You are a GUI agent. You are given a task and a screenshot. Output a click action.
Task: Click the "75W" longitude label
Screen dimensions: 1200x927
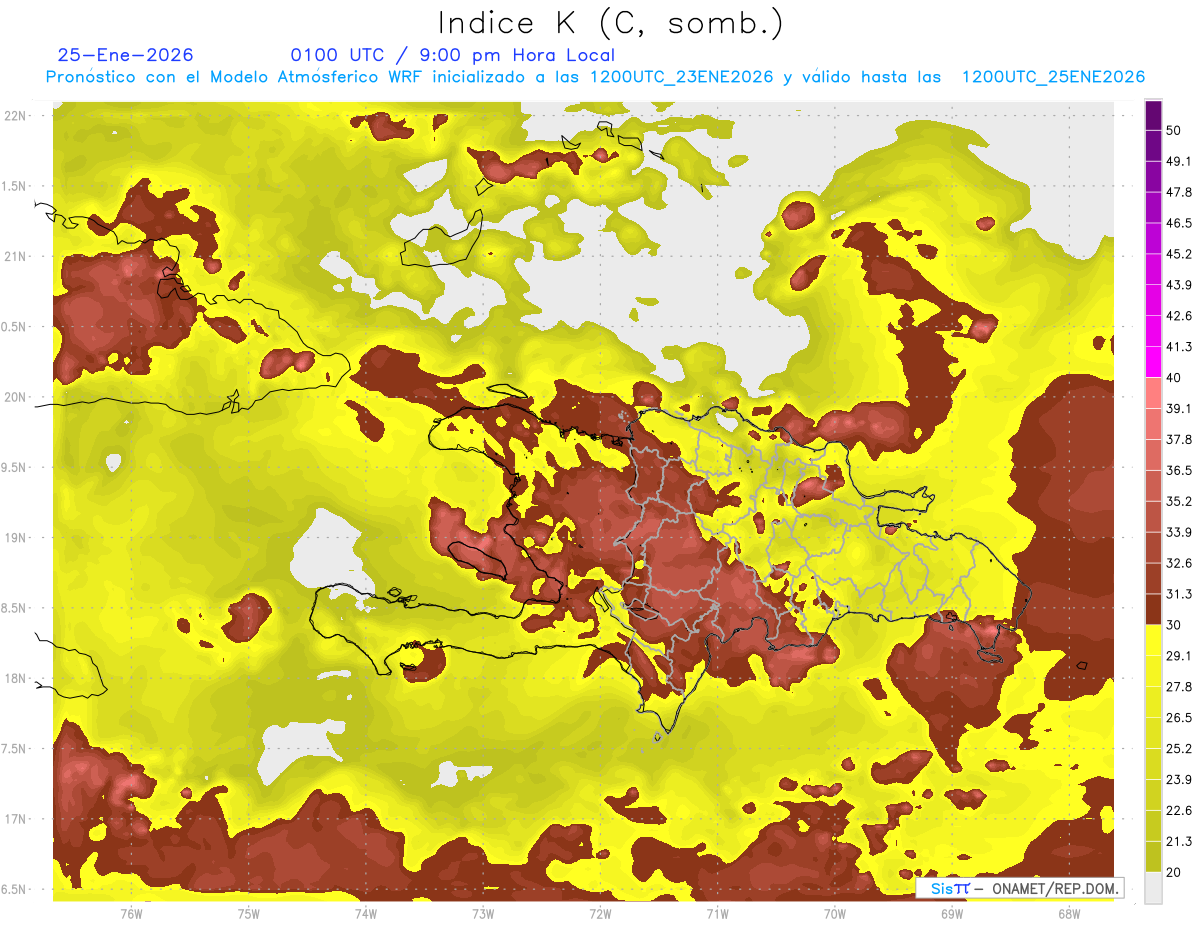tap(249, 913)
